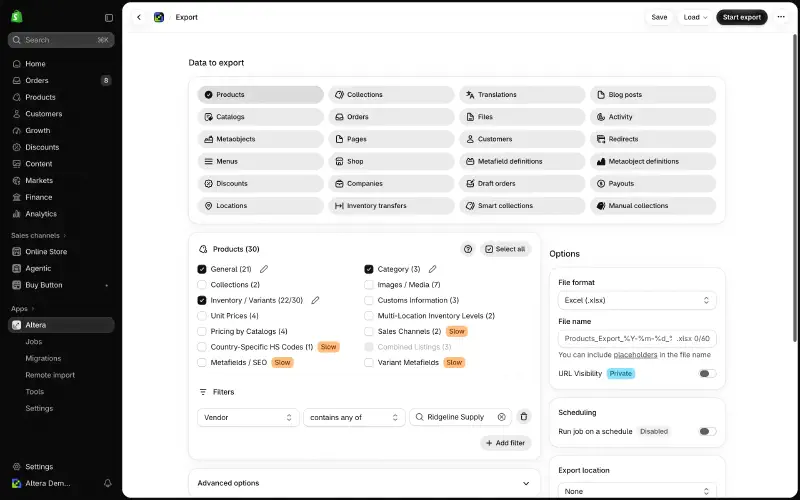Open the Vendor filter field dropdown
This screenshot has width=800, height=500.
point(248,417)
